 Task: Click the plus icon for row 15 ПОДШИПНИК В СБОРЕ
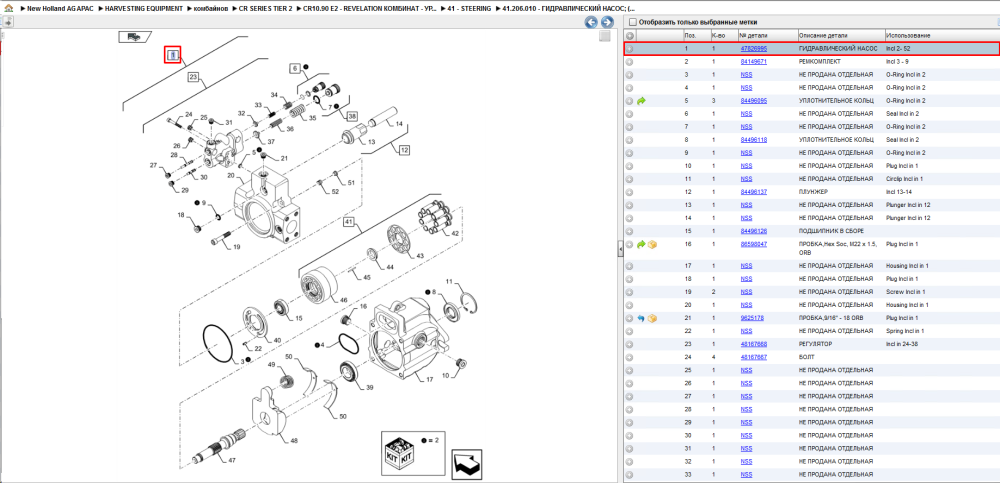(x=629, y=231)
